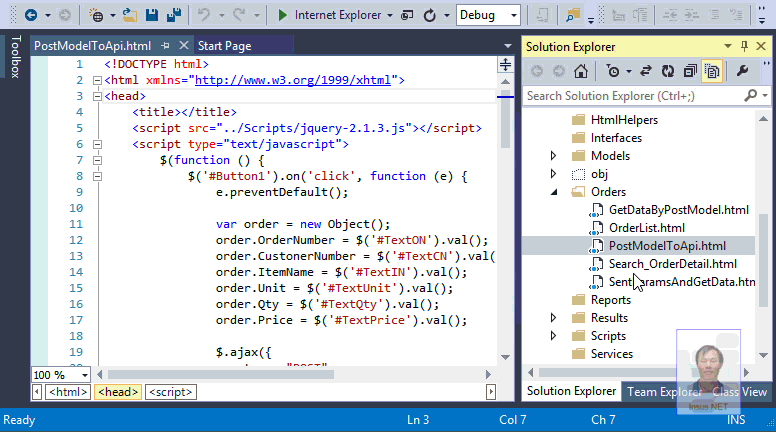Click the Refresh browser circular arrow icon
The image size is (776, 432).
(x=430, y=15)
